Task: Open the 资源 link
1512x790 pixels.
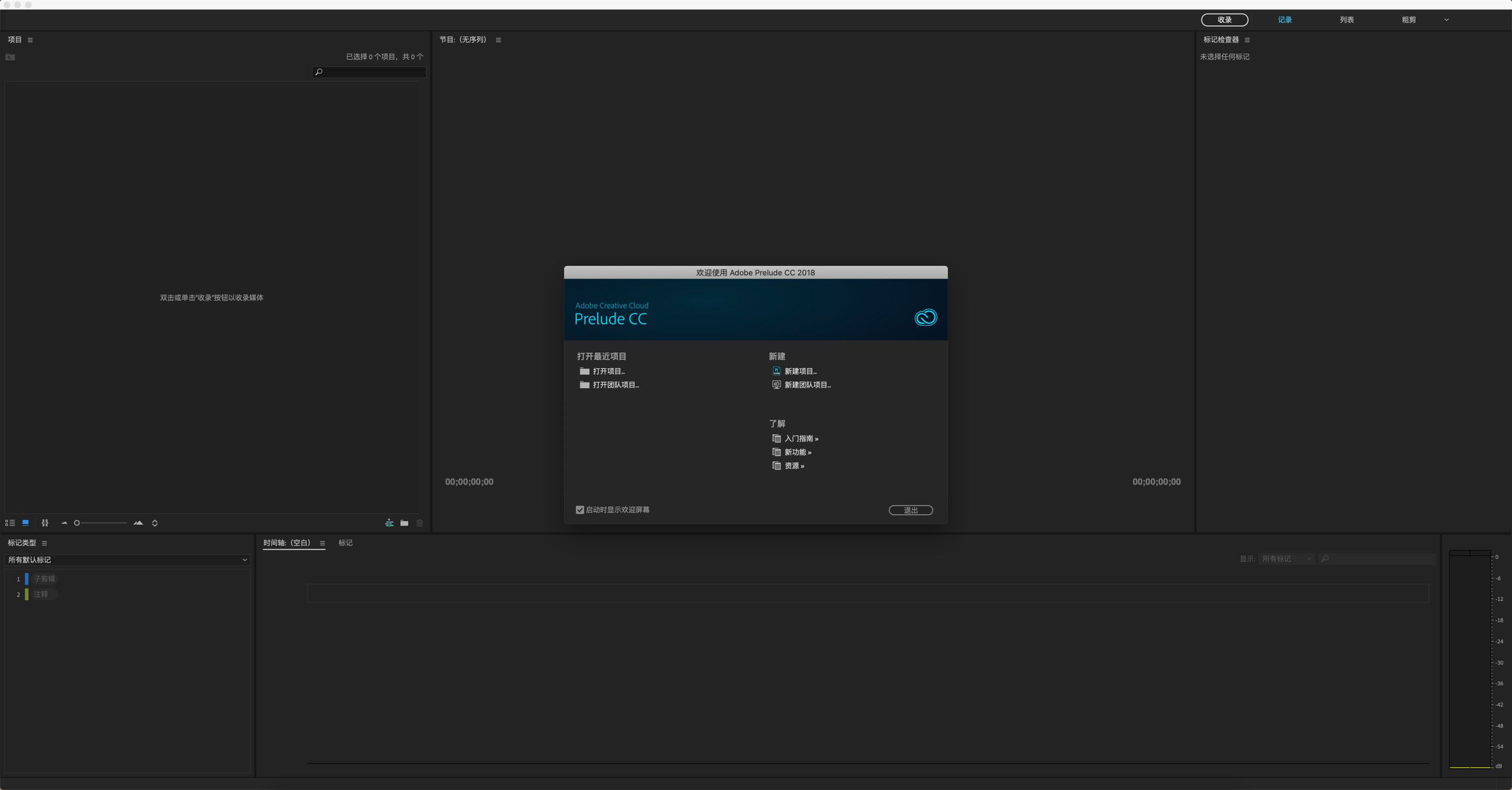Action: [x=788, y=466]
